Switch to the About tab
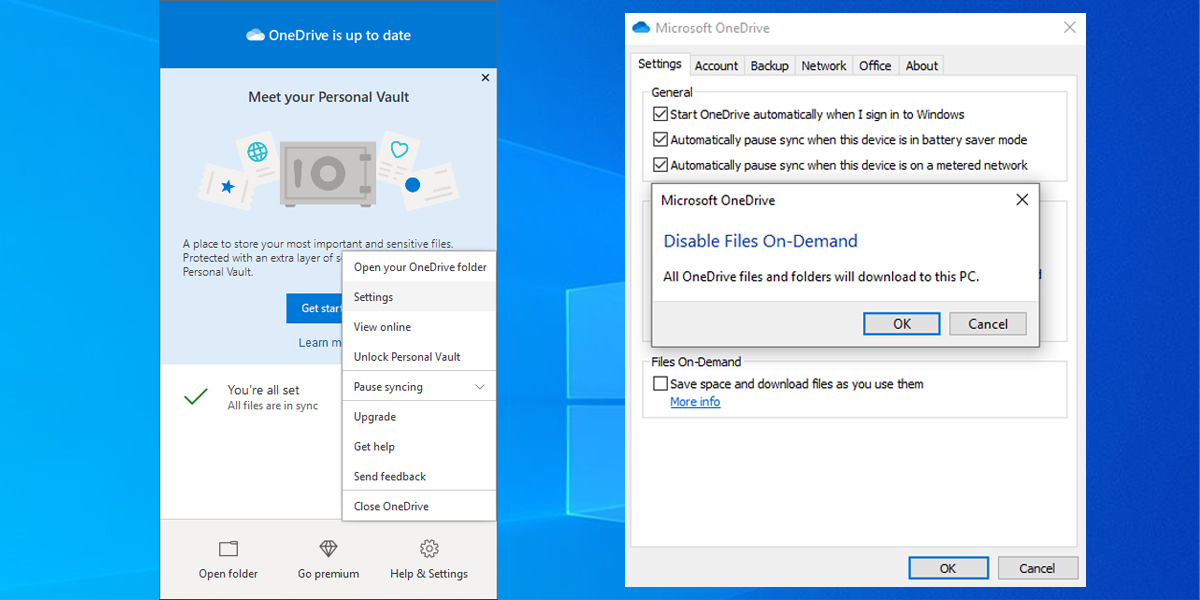Image resolution: width=1200 pixels, height=600 pixels. 922,66
